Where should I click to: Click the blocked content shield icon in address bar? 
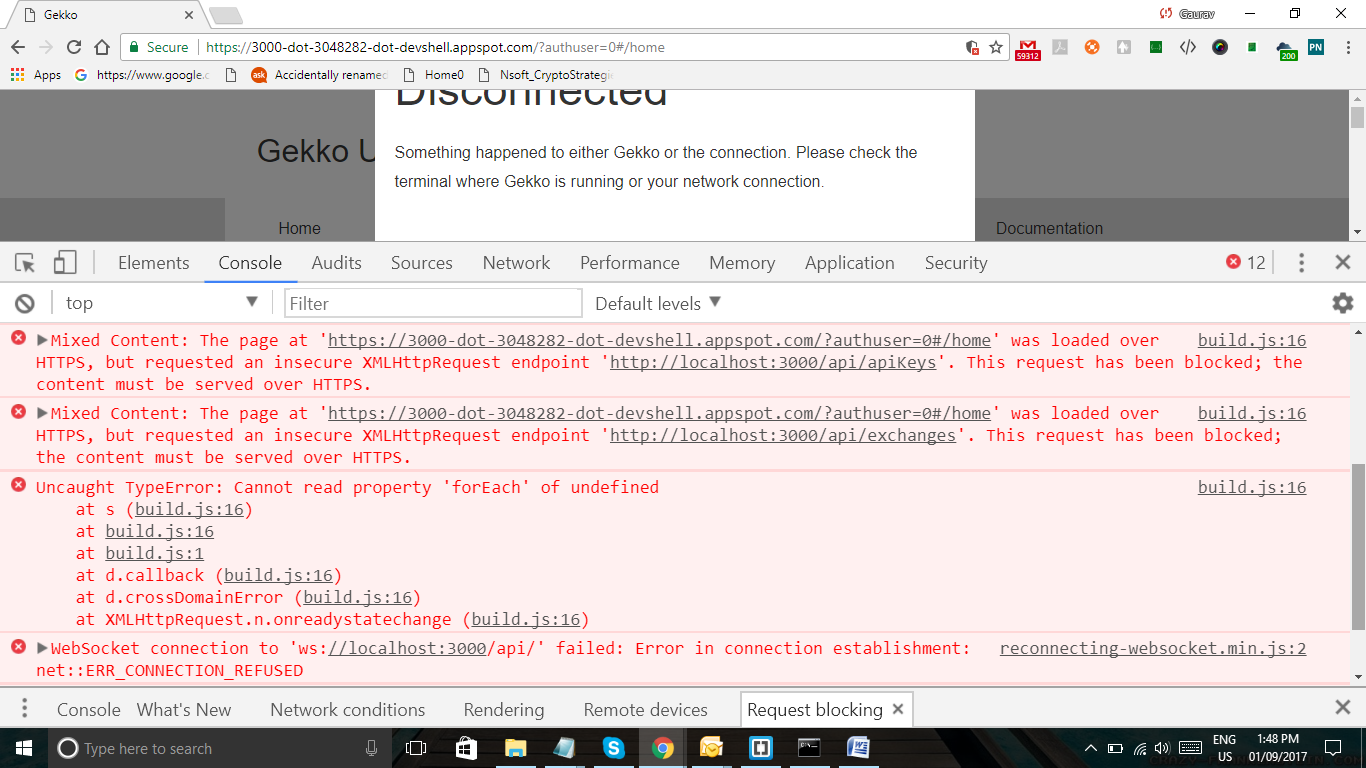[972, 47]
